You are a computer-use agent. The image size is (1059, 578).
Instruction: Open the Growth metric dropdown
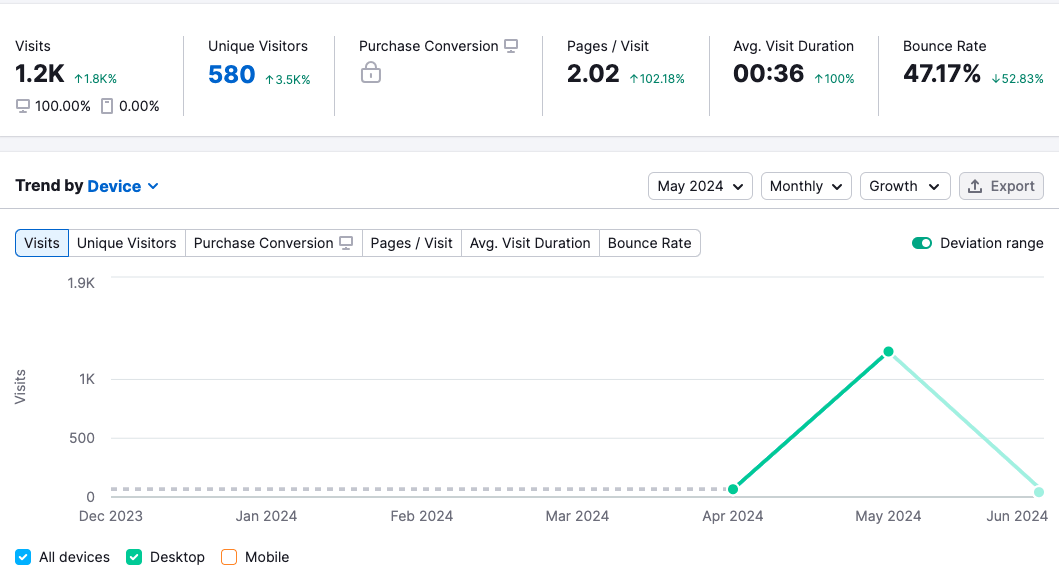[904, 186]
